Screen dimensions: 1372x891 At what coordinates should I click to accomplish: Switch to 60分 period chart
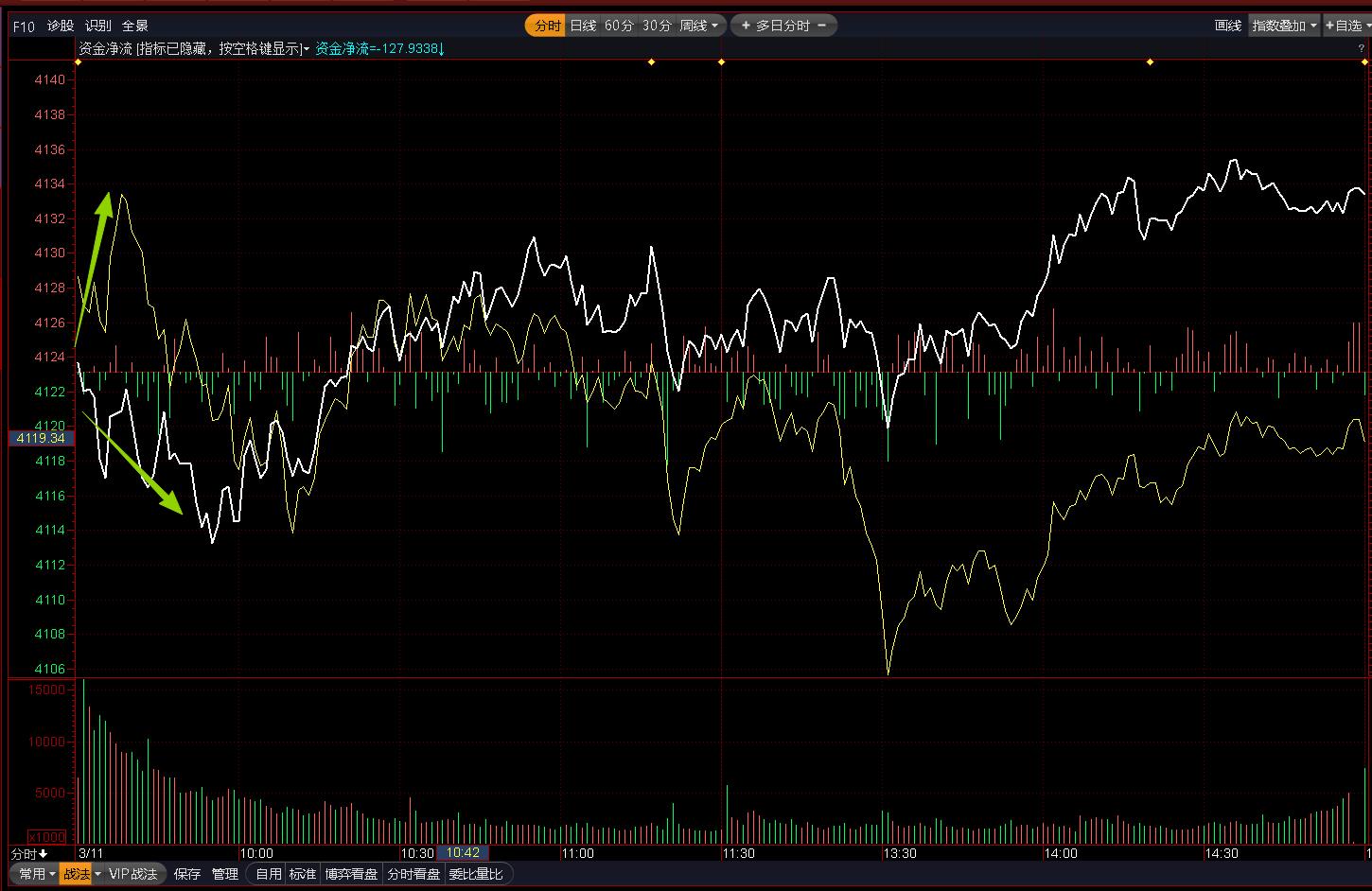coord(619,26)
